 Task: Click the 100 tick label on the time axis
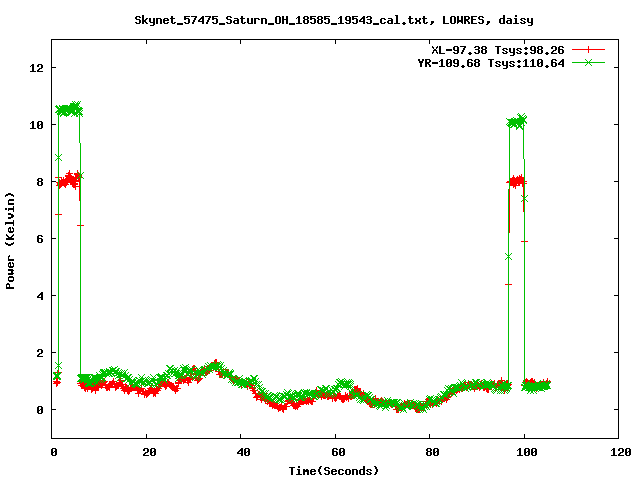coord(524,451)
